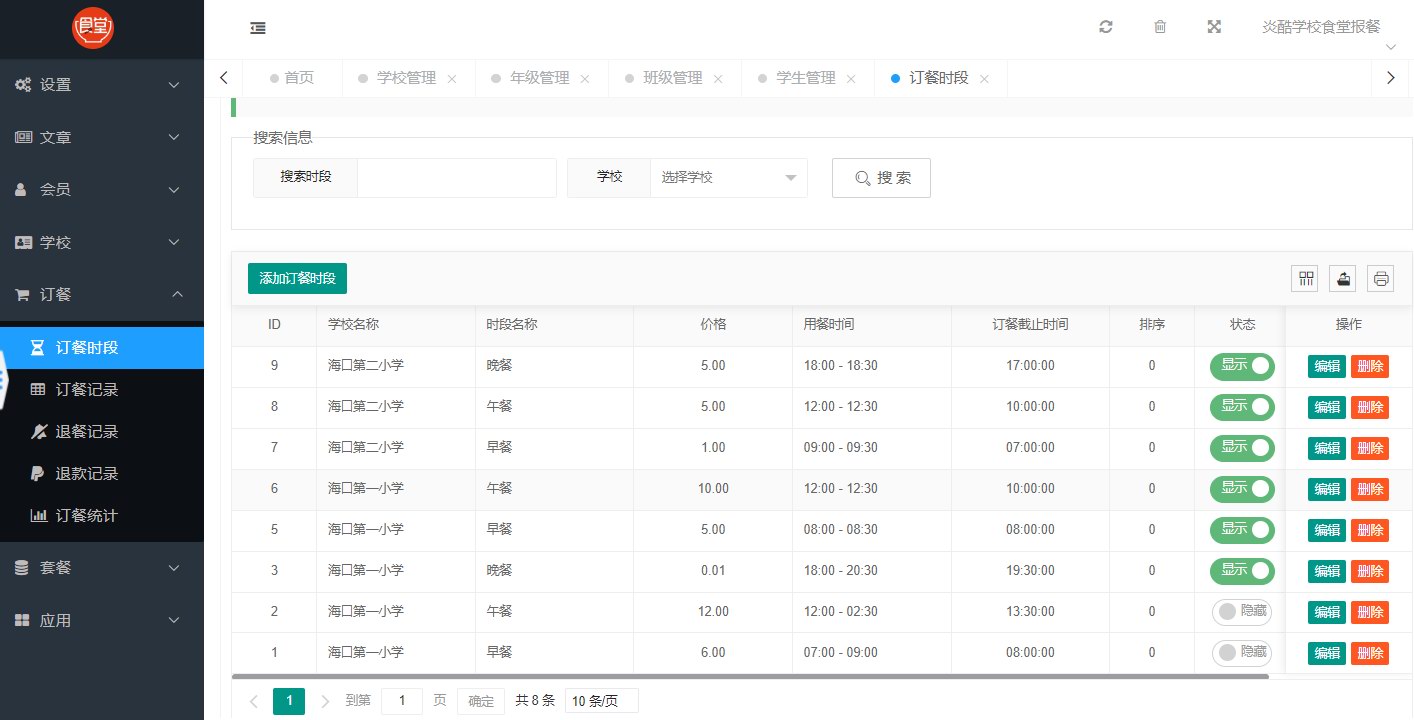Screen dimensions: 1414x720
Task: Click 编辑 for ID 9 row
Action: [1327, 366]
